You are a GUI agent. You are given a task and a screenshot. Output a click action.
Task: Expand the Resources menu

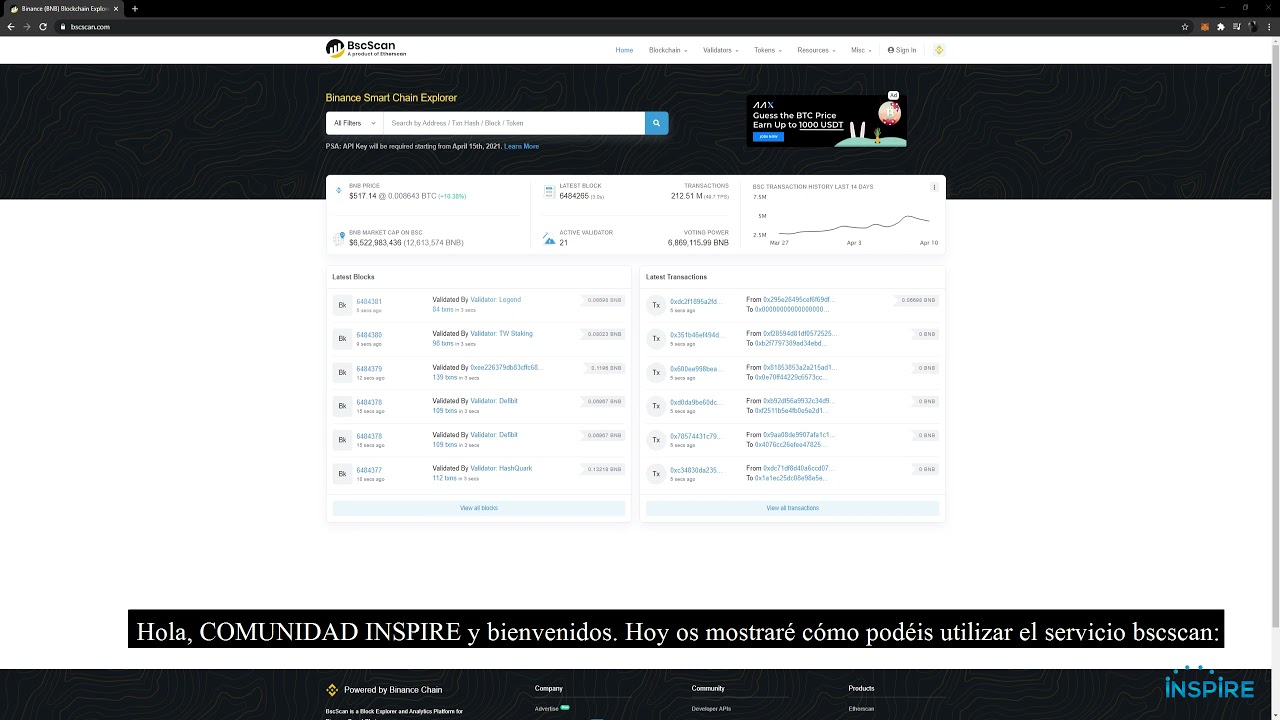(x=817, y=50)
